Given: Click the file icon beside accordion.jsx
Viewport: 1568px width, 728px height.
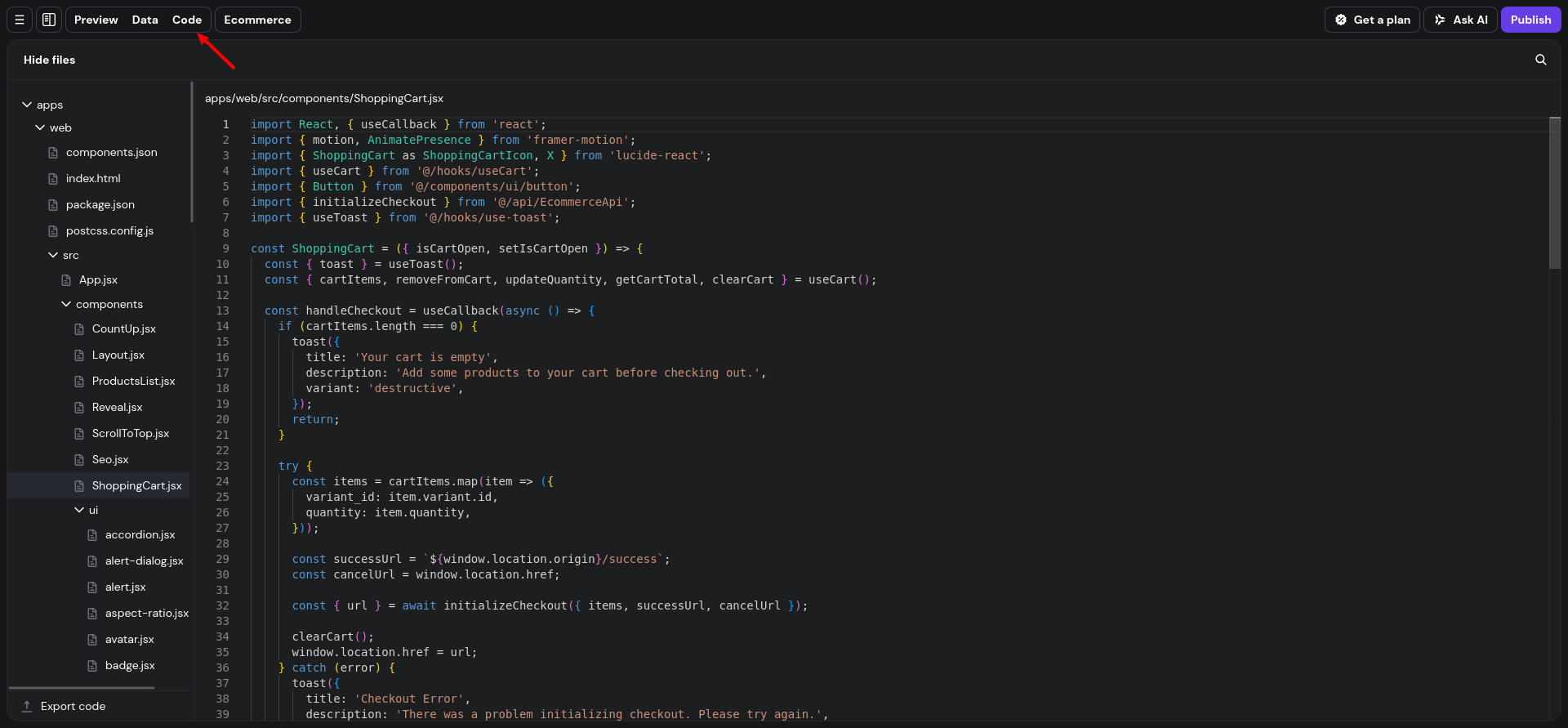Looking at the screenshot, I should click(x=92, y=535).
